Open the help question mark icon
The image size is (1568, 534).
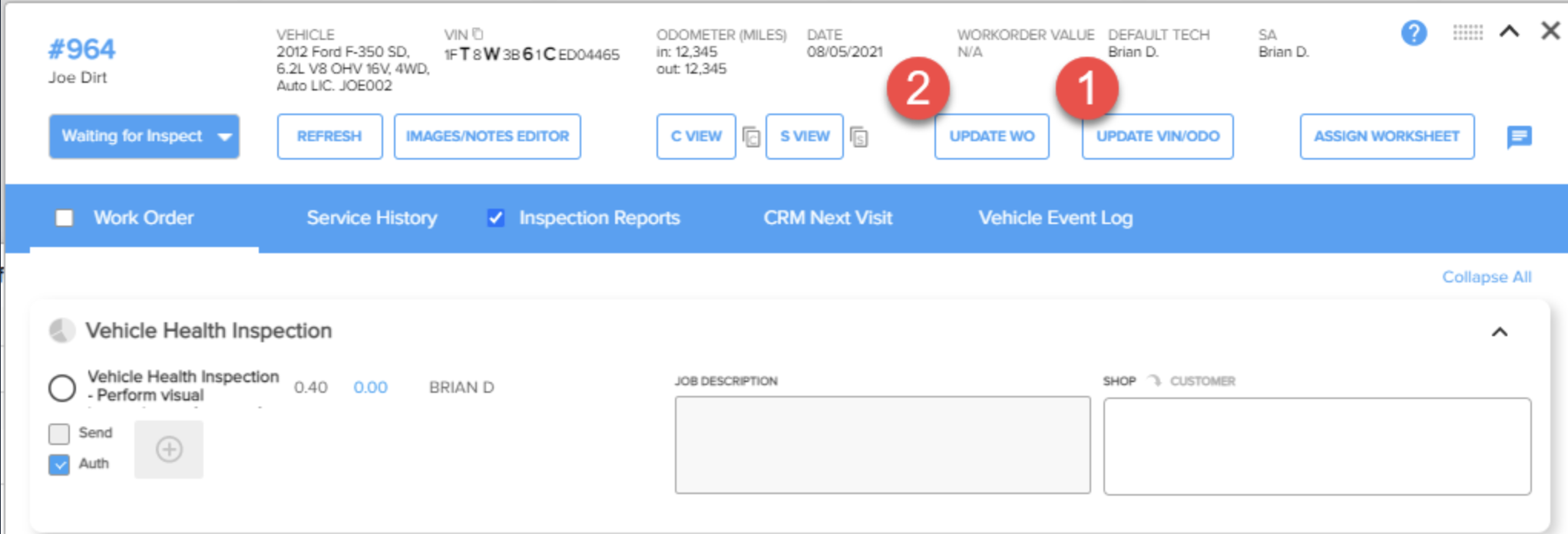click(1414, 33)
